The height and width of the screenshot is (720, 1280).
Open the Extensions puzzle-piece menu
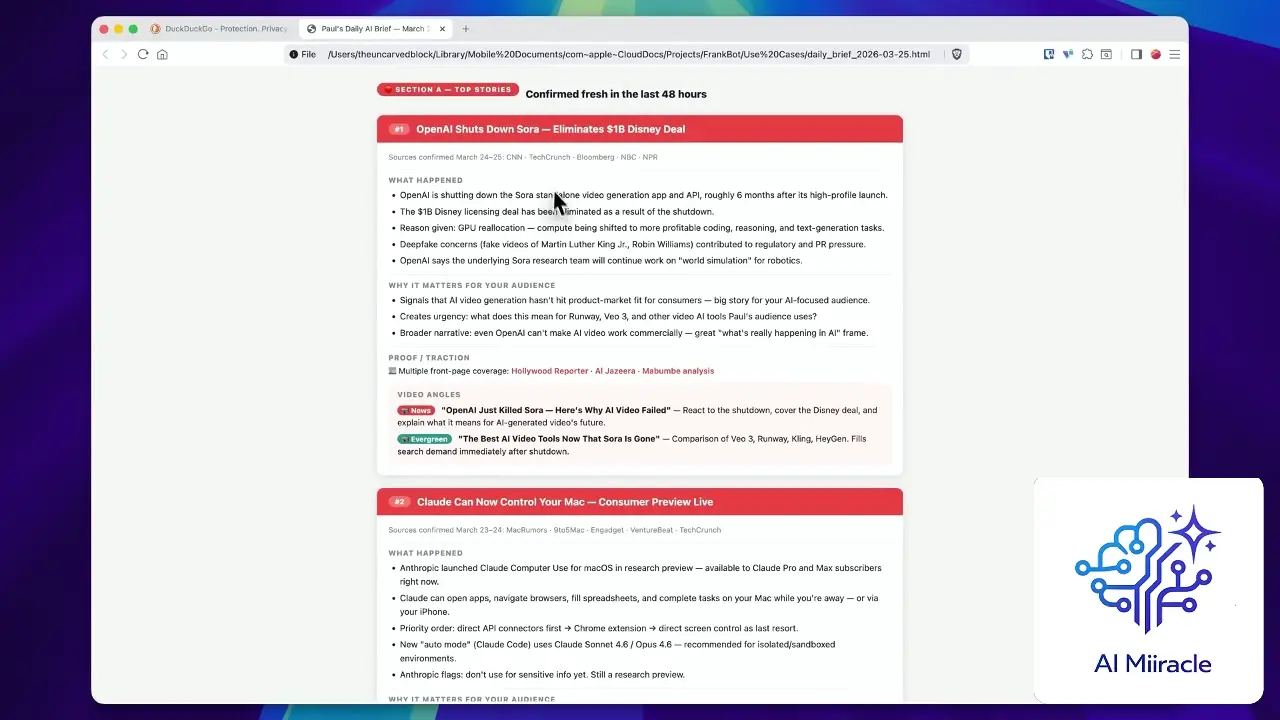point(1087,54)
